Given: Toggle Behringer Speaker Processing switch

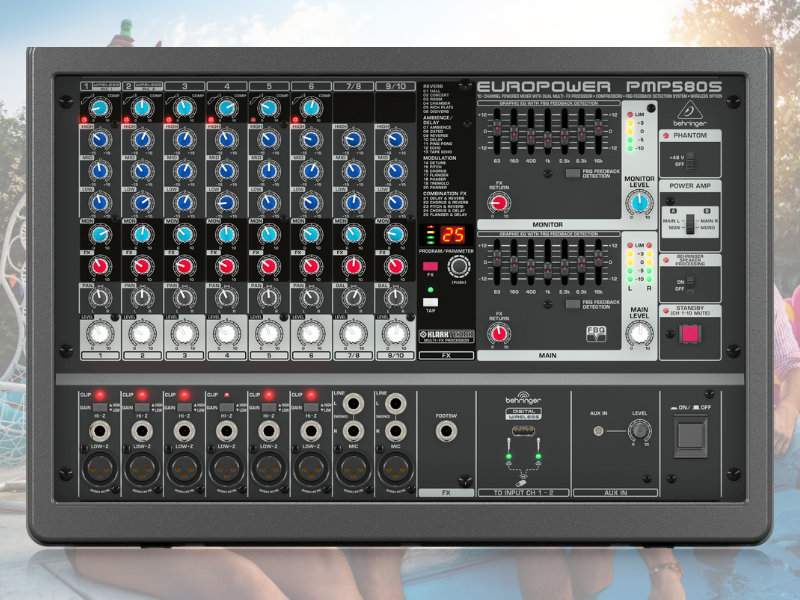Looking at the screenshot, I should point(690,284).
